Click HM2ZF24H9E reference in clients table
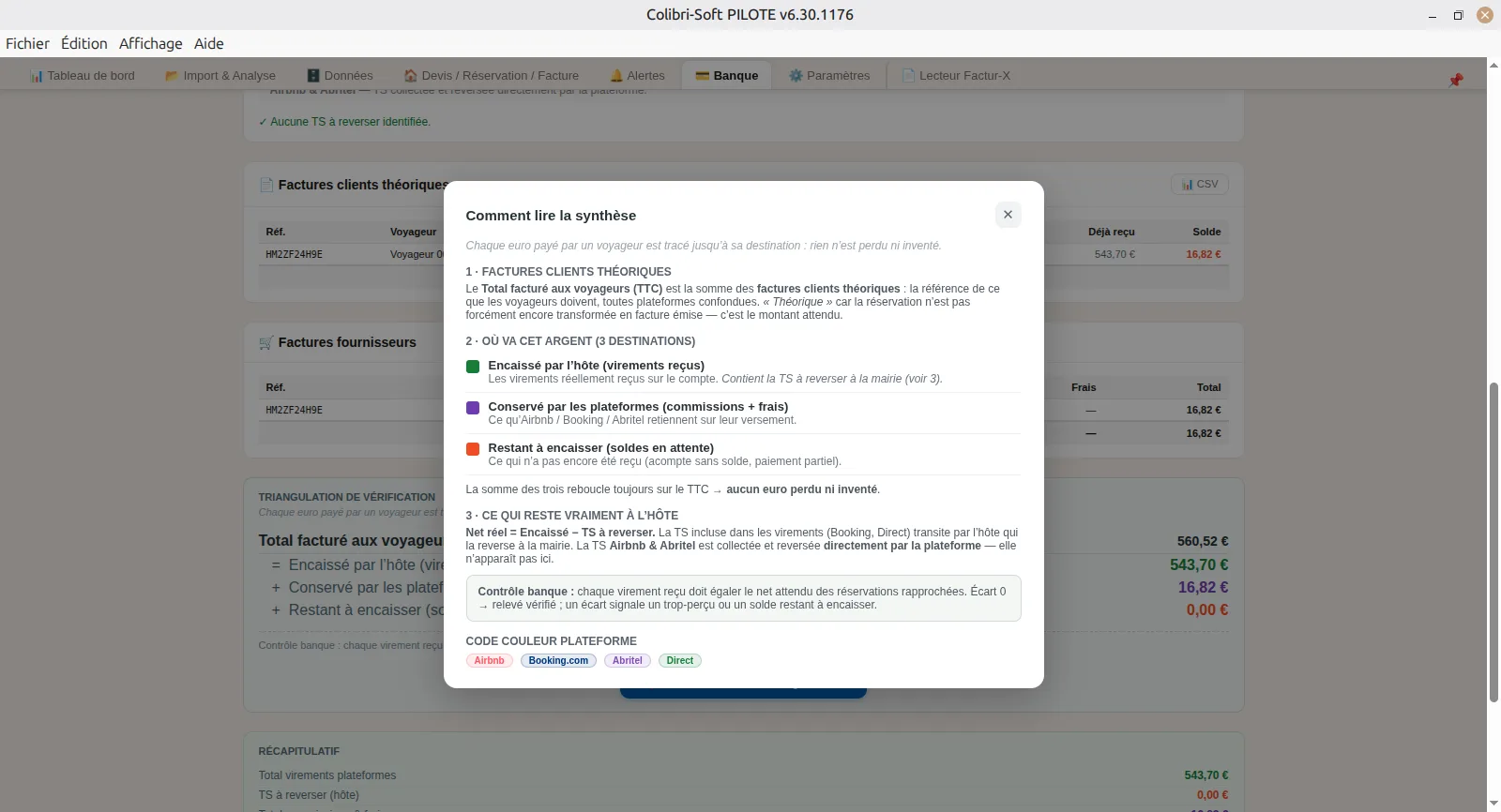This screenshot has width=1501, height=812. click(294, 254)
